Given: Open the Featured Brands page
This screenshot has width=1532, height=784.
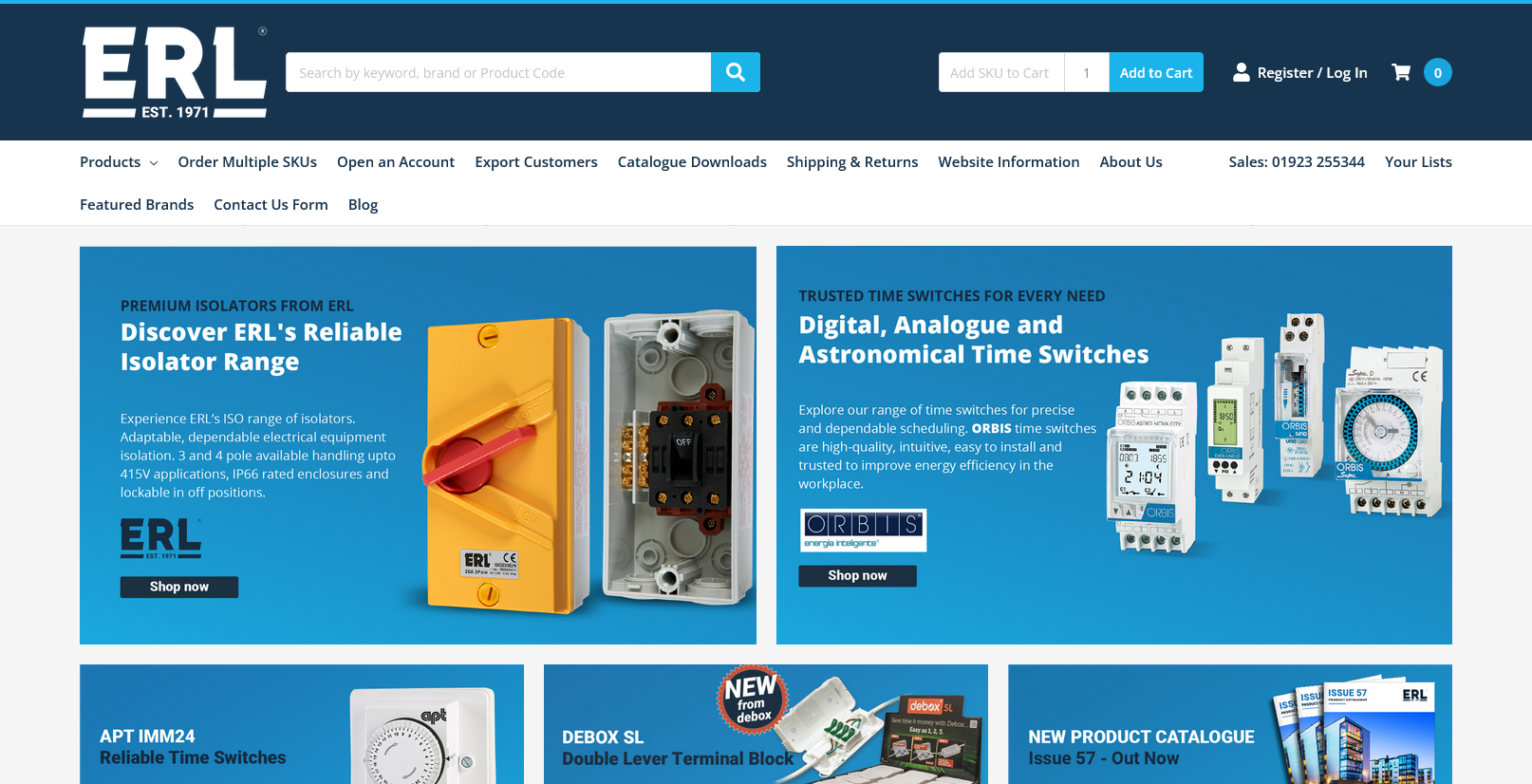Looking at the screenshot, I should click(137, 205).
